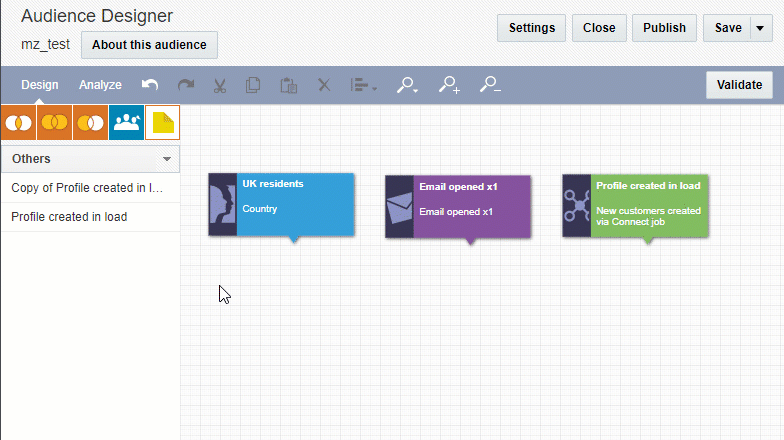Viewport: 784px width, 440px height.
Task: Select the green Profile created in load node
Action: pyautogui.click(x=636, y=206)
